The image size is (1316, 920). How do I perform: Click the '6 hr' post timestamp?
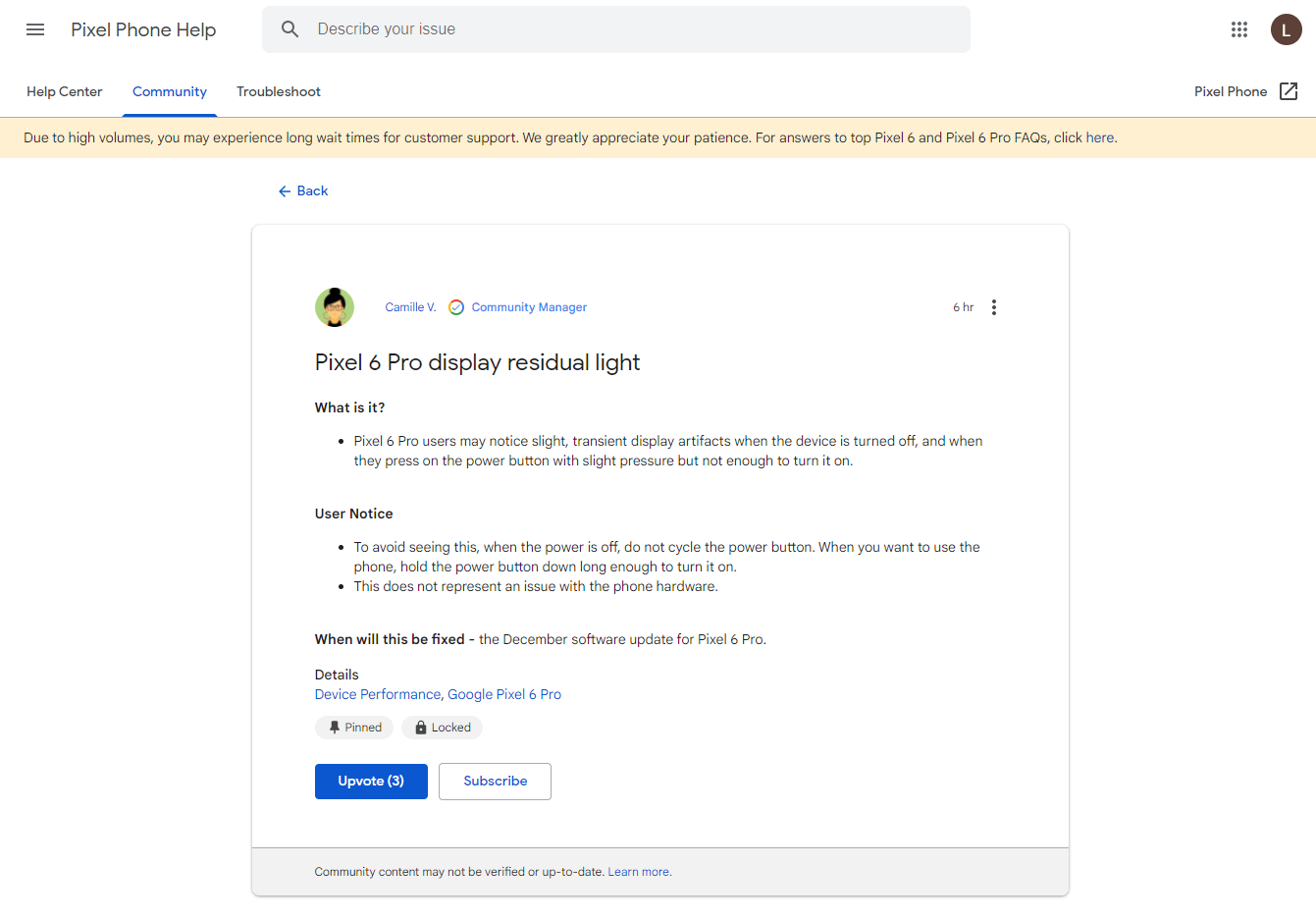pyautogui.click(x=963, y=307)
